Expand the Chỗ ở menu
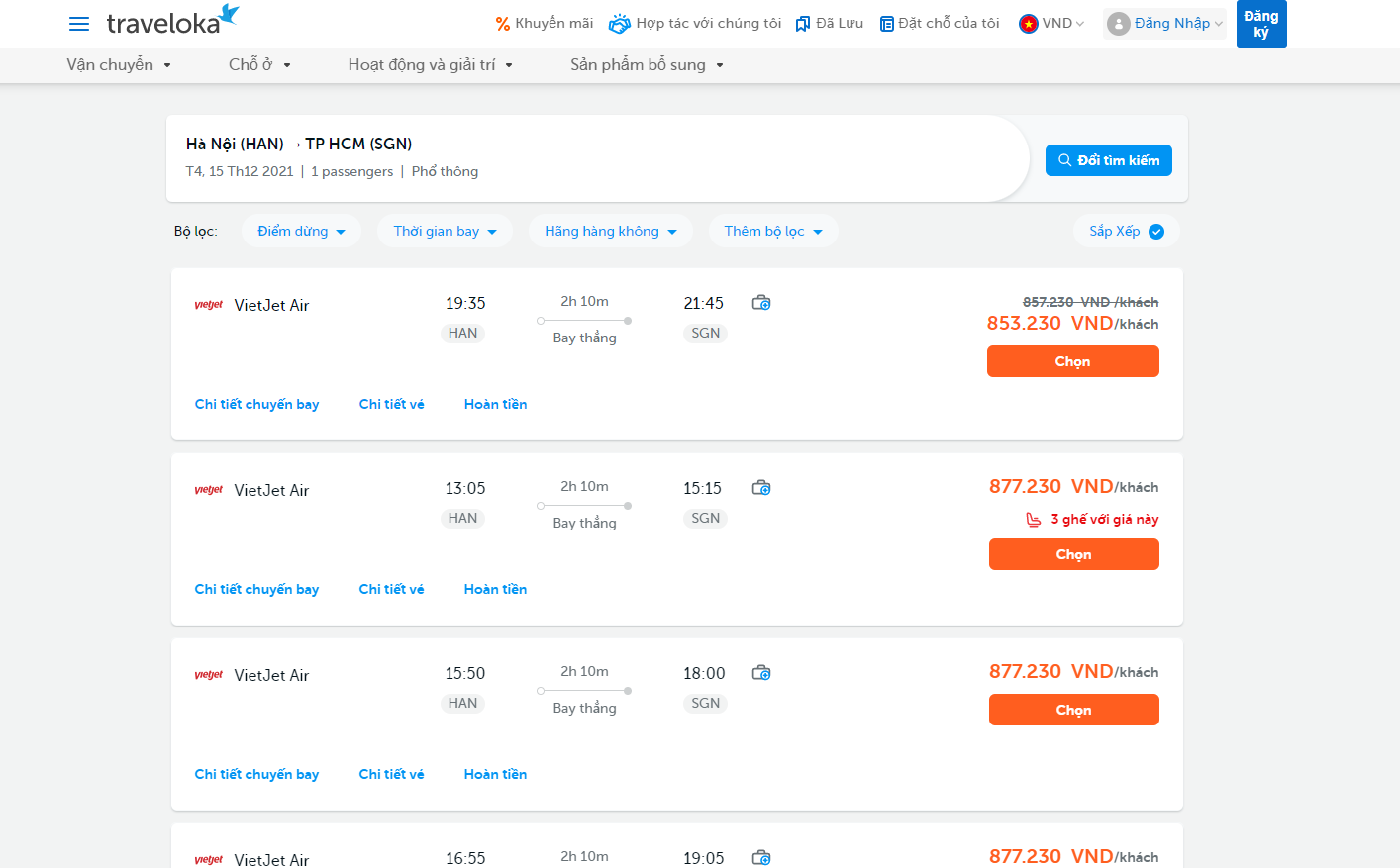 [259, 65]
